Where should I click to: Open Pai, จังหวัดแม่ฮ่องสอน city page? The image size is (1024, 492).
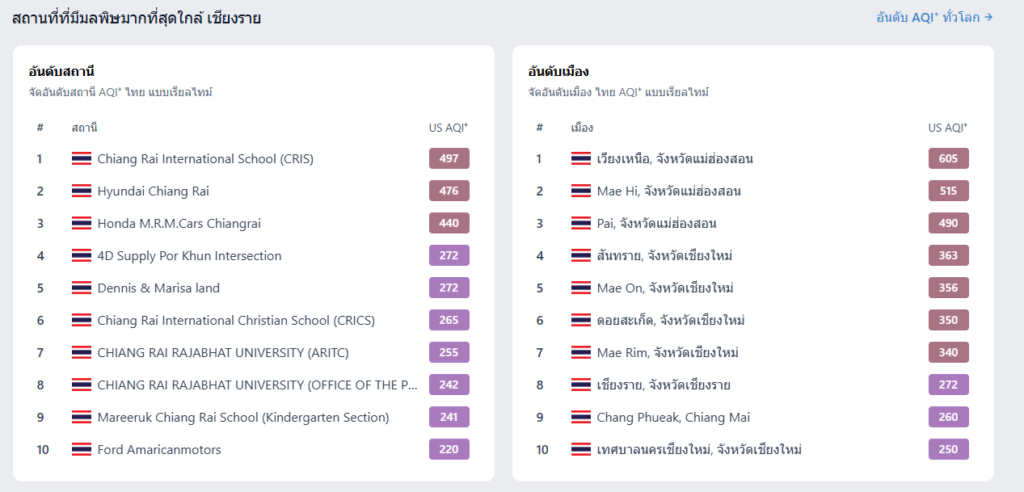(x=656, y=223)
